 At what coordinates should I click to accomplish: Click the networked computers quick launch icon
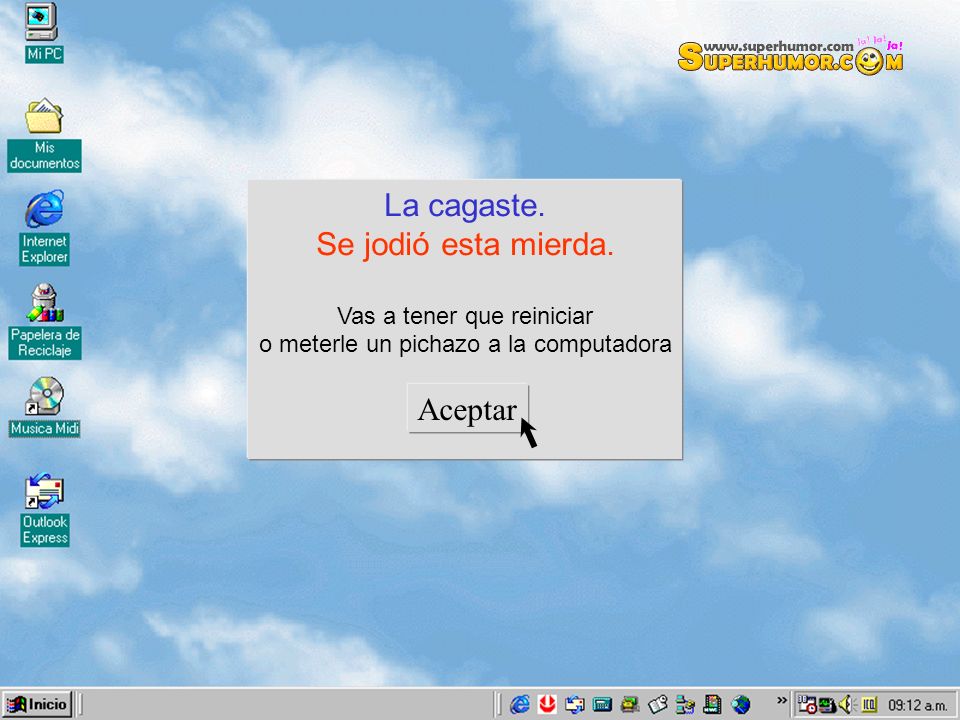685,705
